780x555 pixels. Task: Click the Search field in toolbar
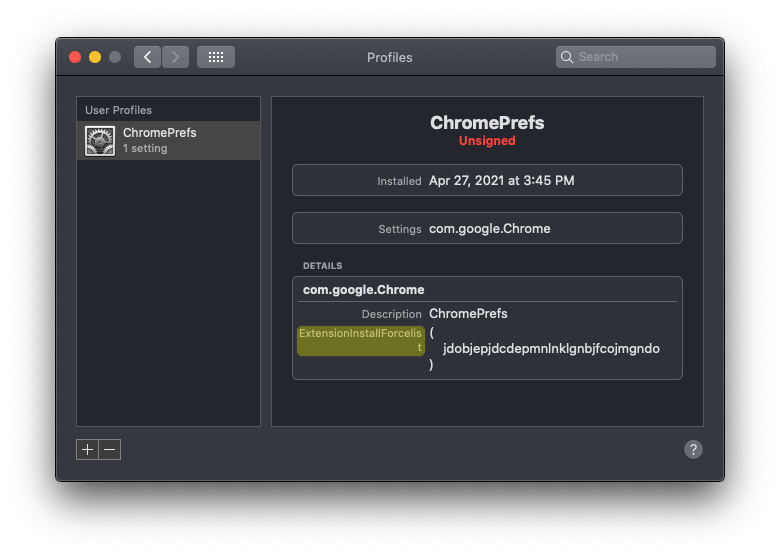[636, 57]
